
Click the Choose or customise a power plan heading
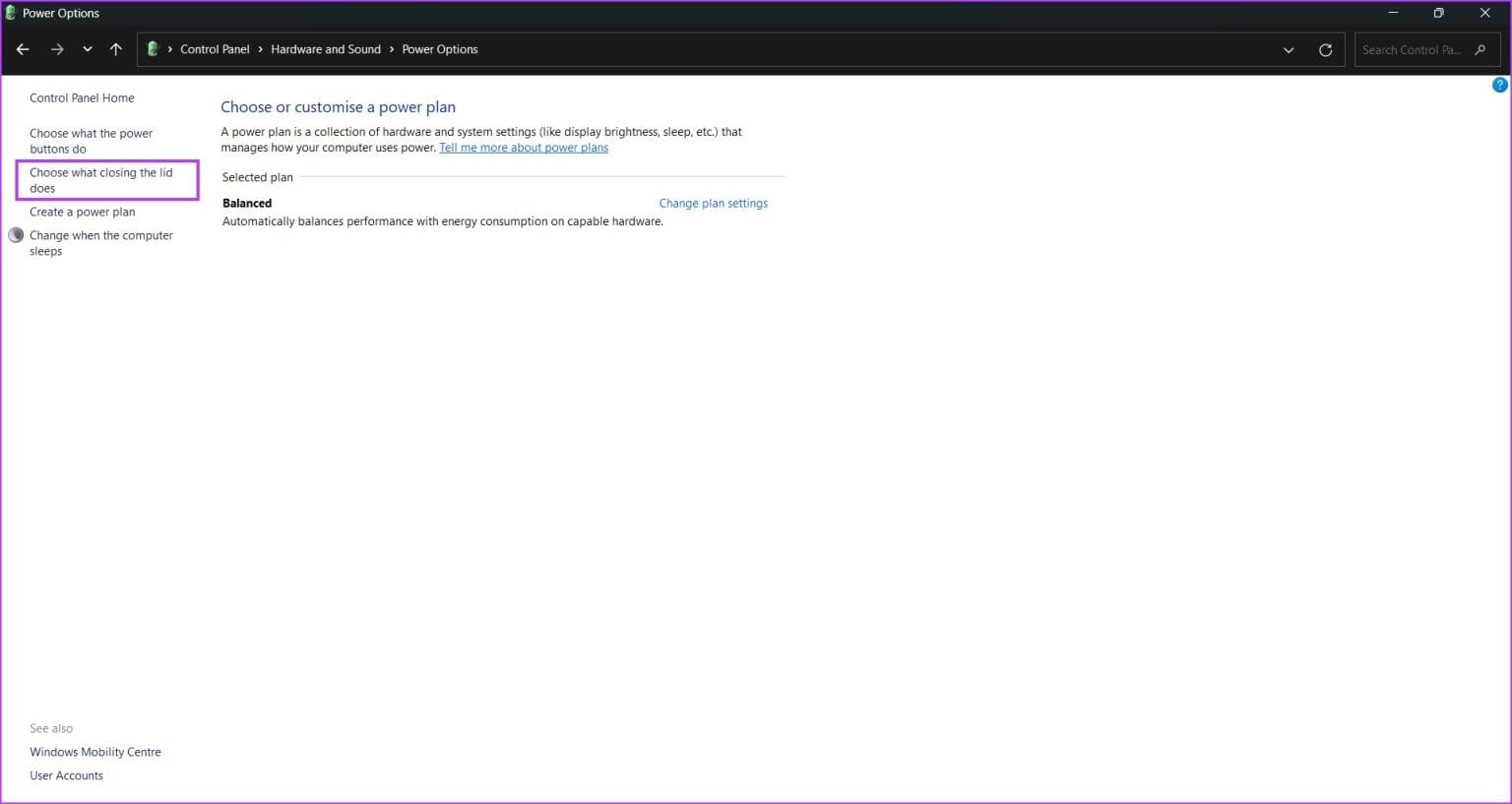338,107
